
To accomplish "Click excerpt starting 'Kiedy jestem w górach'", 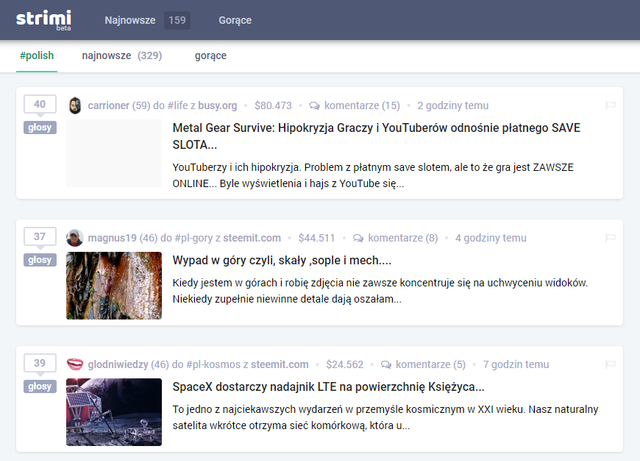I will (x=380, y=291).
